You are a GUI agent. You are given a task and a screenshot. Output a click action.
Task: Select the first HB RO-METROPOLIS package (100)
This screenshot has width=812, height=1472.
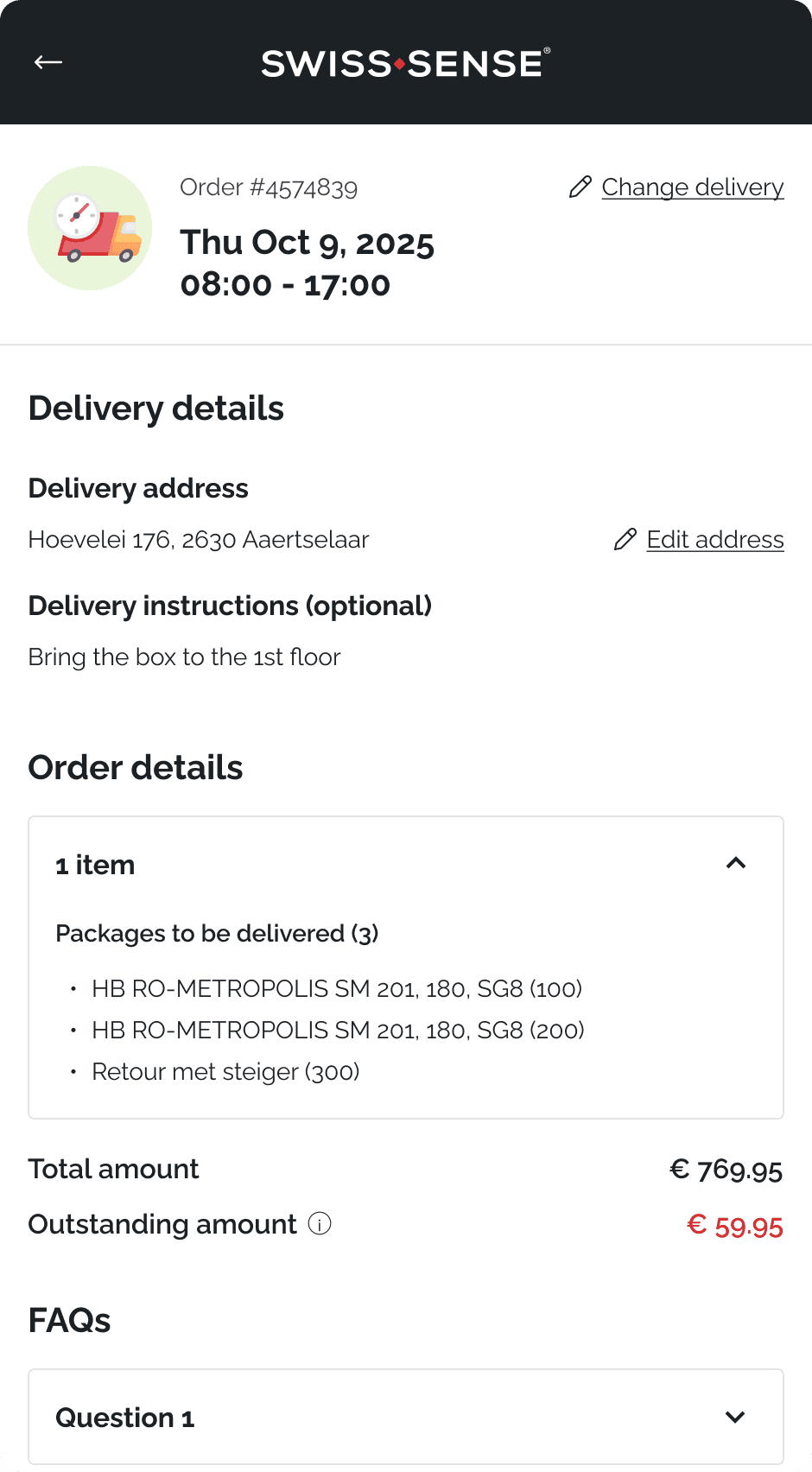click(337, 989)
